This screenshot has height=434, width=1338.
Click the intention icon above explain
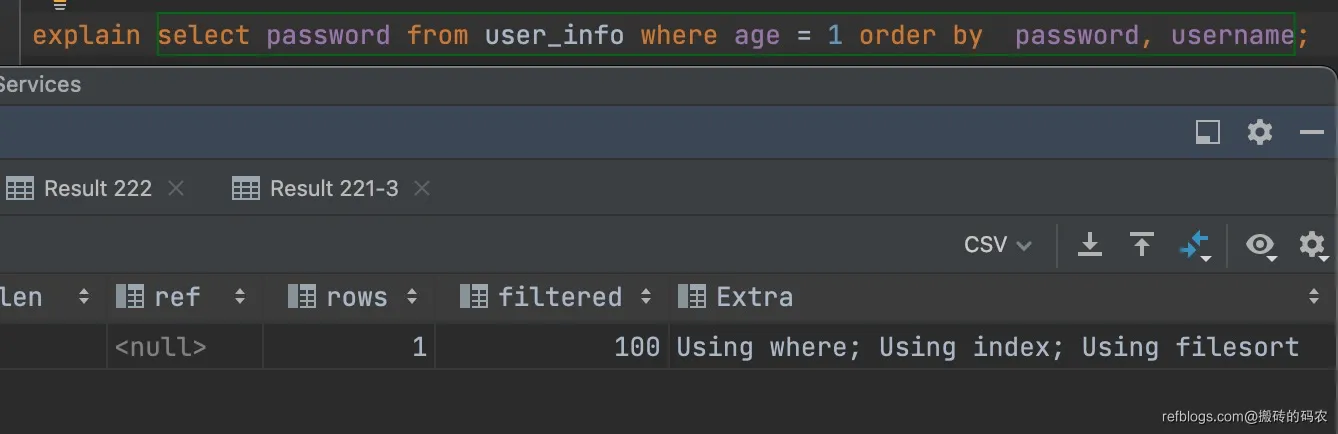[x=59, y=4]
